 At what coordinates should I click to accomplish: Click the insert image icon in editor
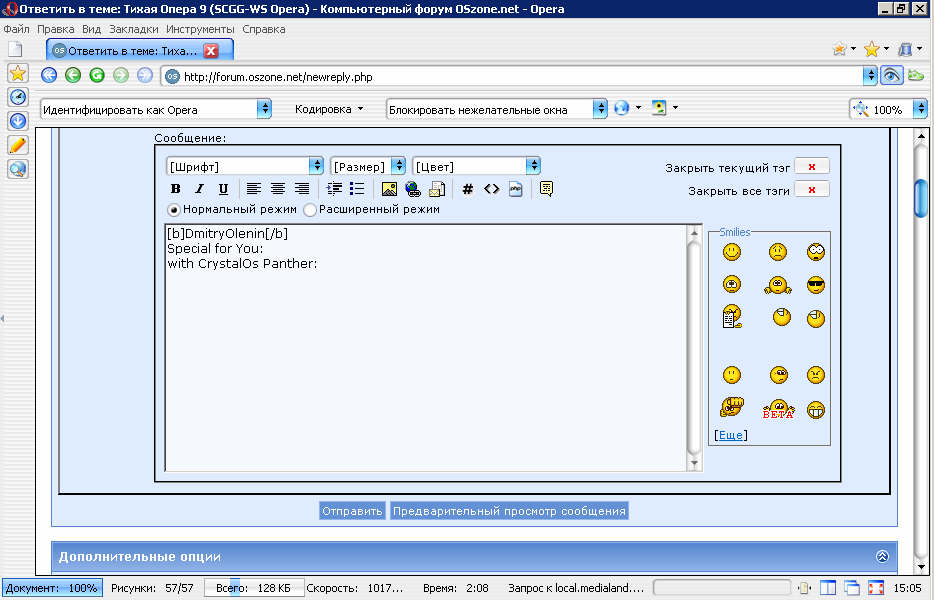tap(390, 189)
